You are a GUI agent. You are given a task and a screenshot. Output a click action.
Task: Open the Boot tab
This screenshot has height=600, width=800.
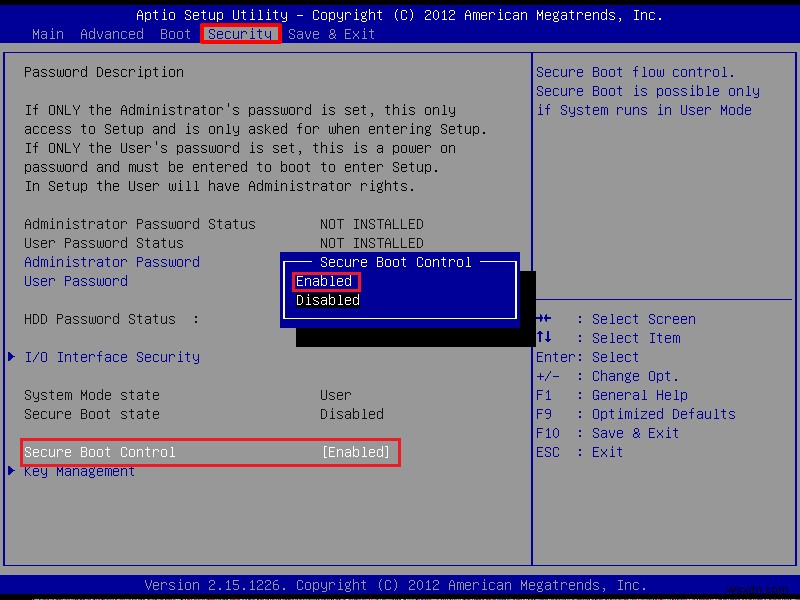[x=175, y=34]
